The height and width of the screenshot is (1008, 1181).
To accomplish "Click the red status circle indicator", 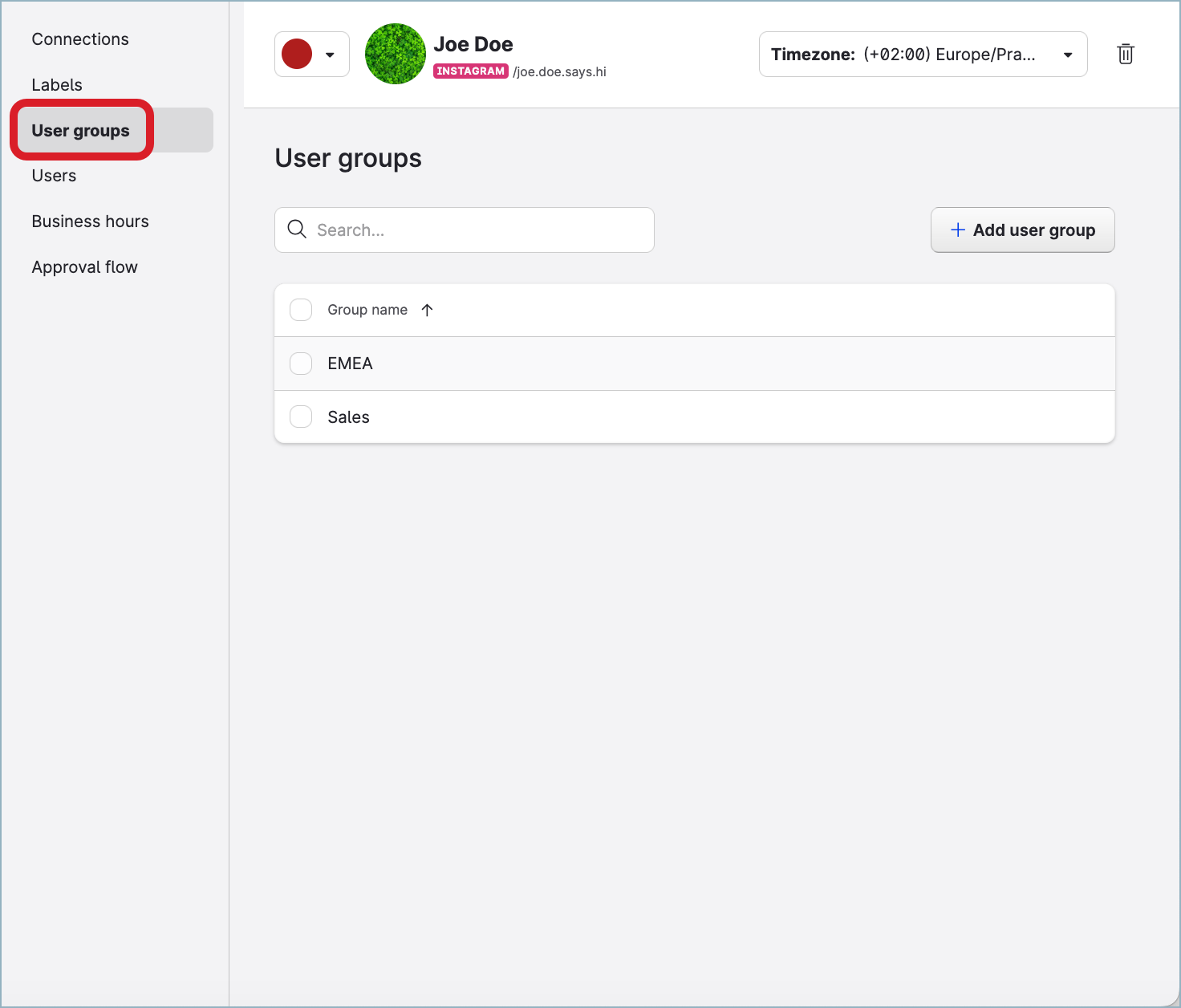I will click(297, 54).
